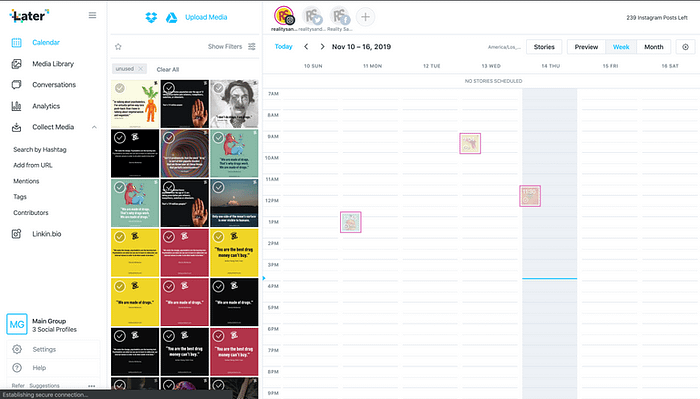Select the red 'We are made of drugs' checkbox
This screenshot has width=700, height=399.
click(x=169, y=286)
